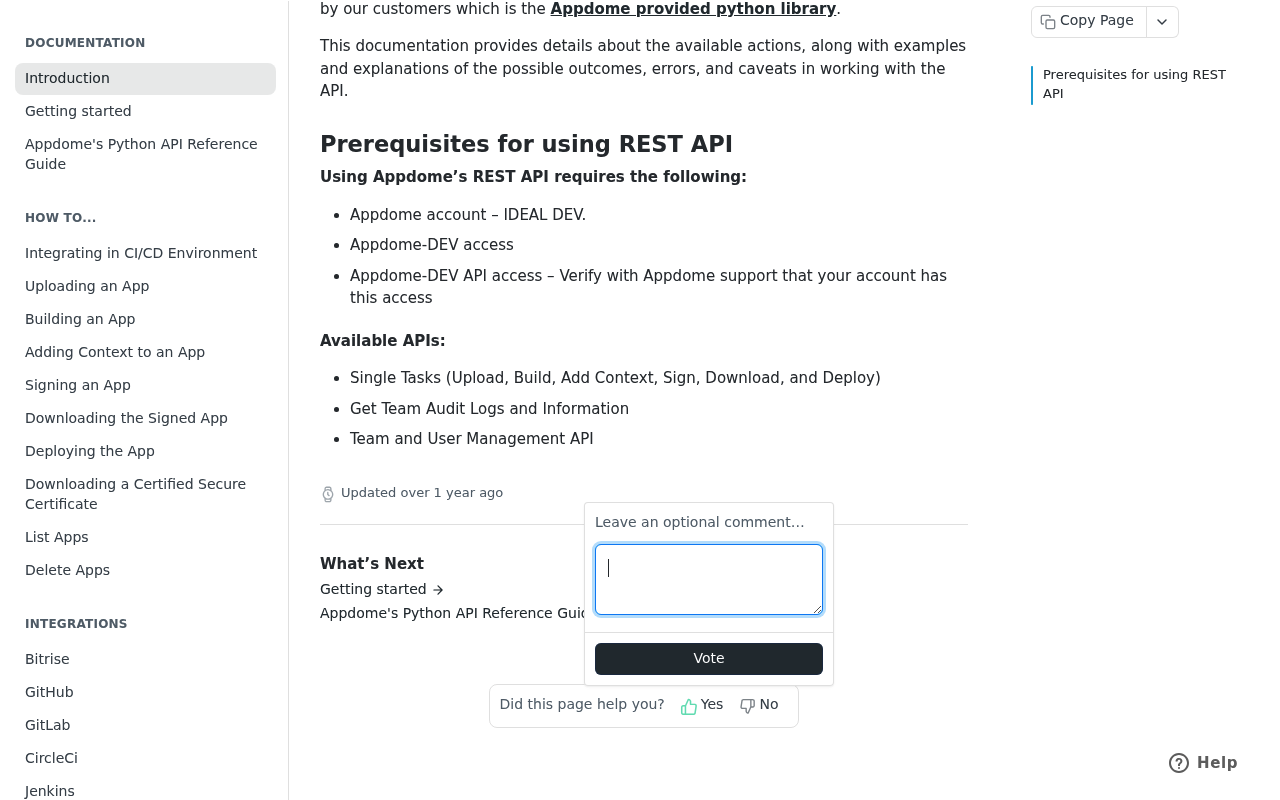Click the arrow after Getting started
Image resolution: width=1280 pixels, height=800 pixels.
click(438, 590)
